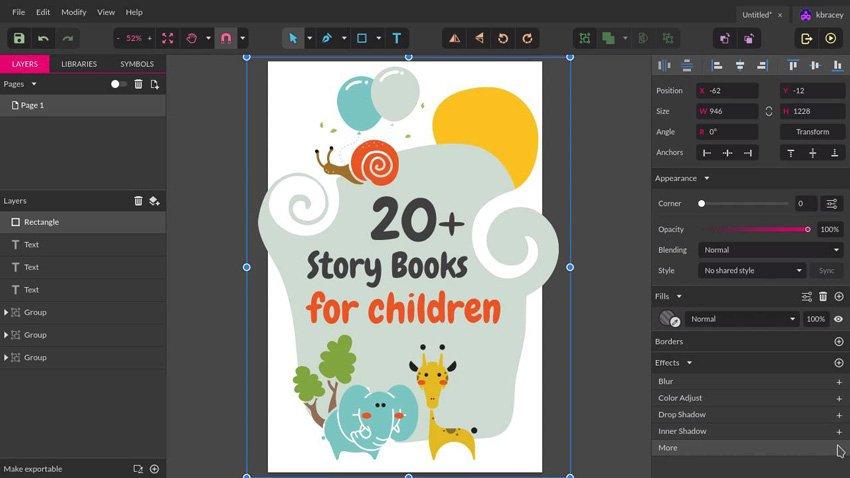Rotate the selection clockwise
Image resolution: width=850 pixels, height=478 pixels.
coord(527,38)
